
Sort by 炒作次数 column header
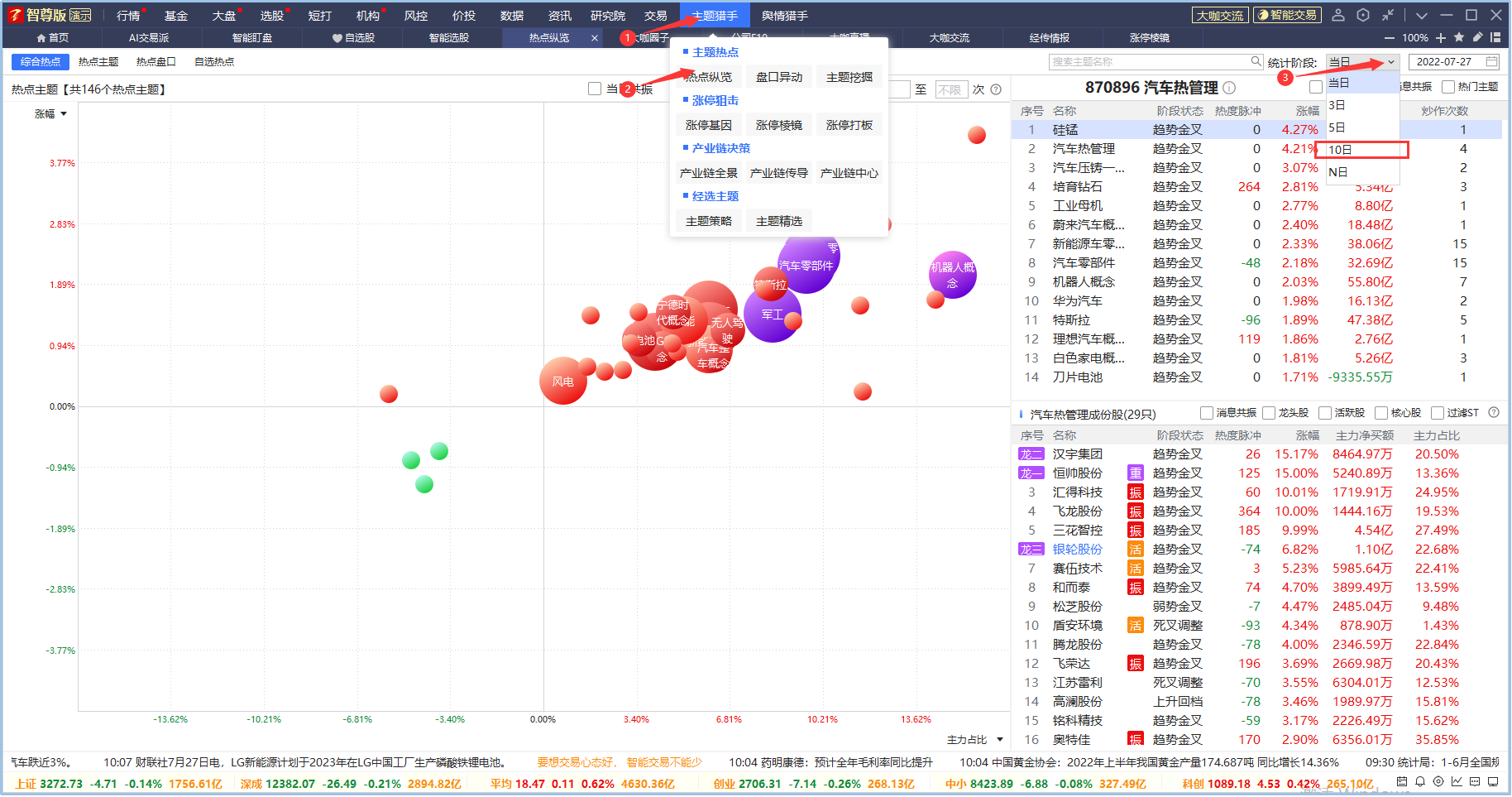[1444, 111]
